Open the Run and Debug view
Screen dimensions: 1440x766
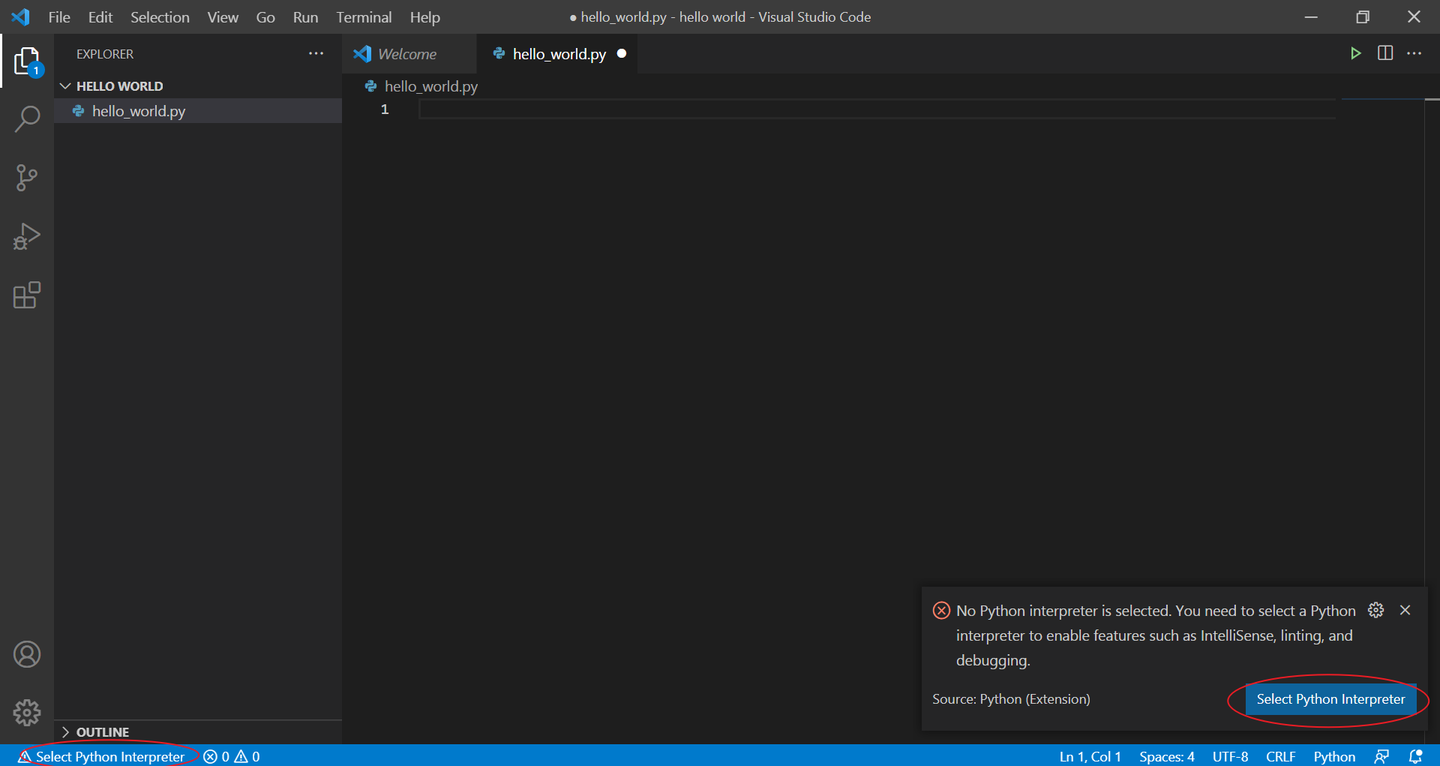27,236
